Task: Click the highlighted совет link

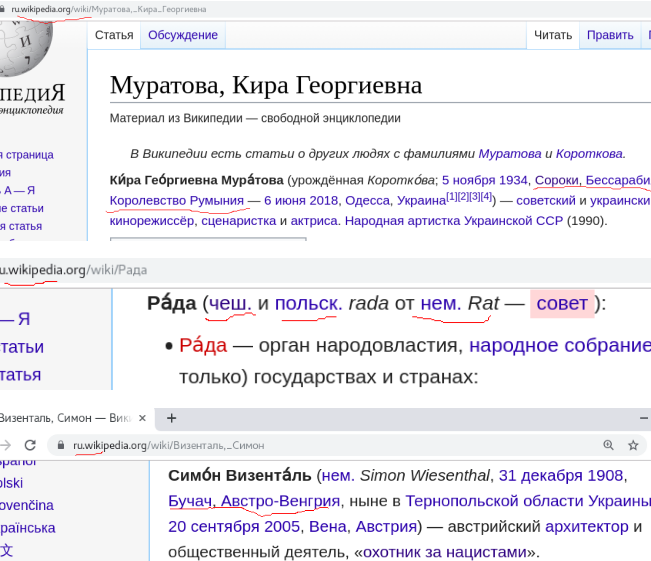Action: (x=562, y=303)
